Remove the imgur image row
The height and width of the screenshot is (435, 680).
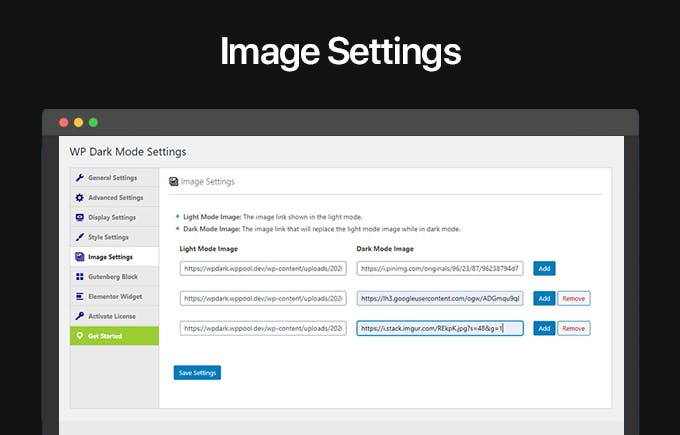point(574,328)
